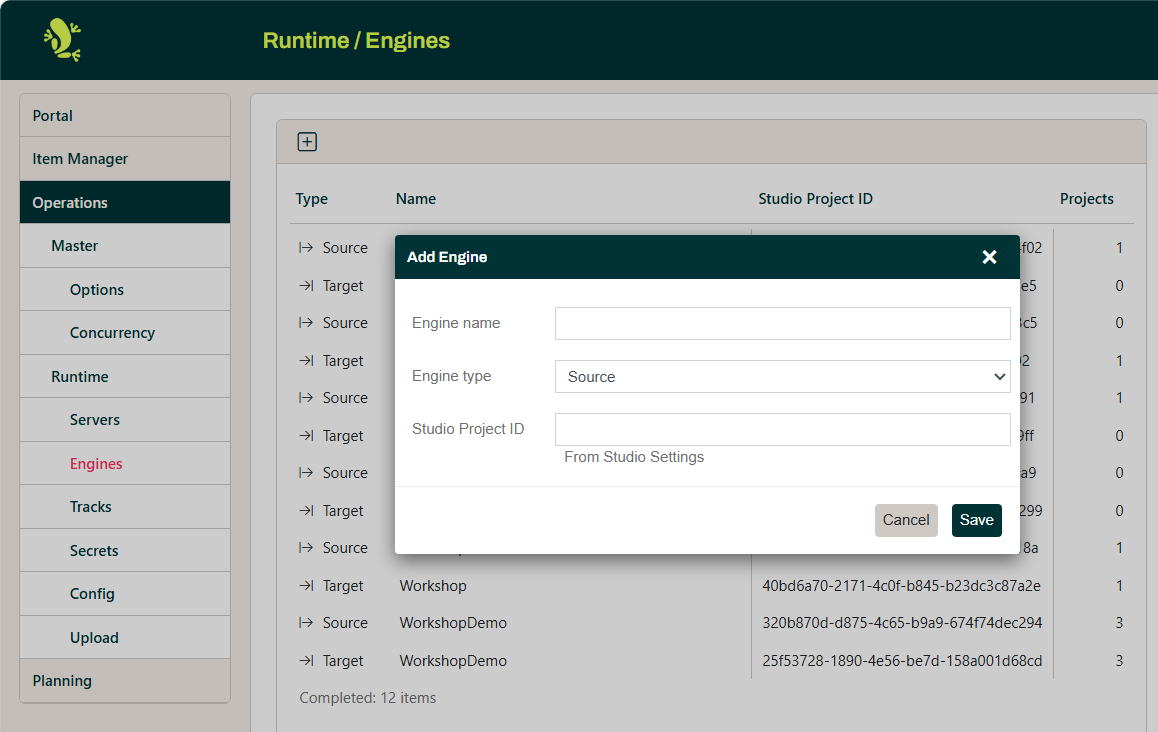Click the frog logo in the header
1158x732 pixels.
tap(61, 40)
